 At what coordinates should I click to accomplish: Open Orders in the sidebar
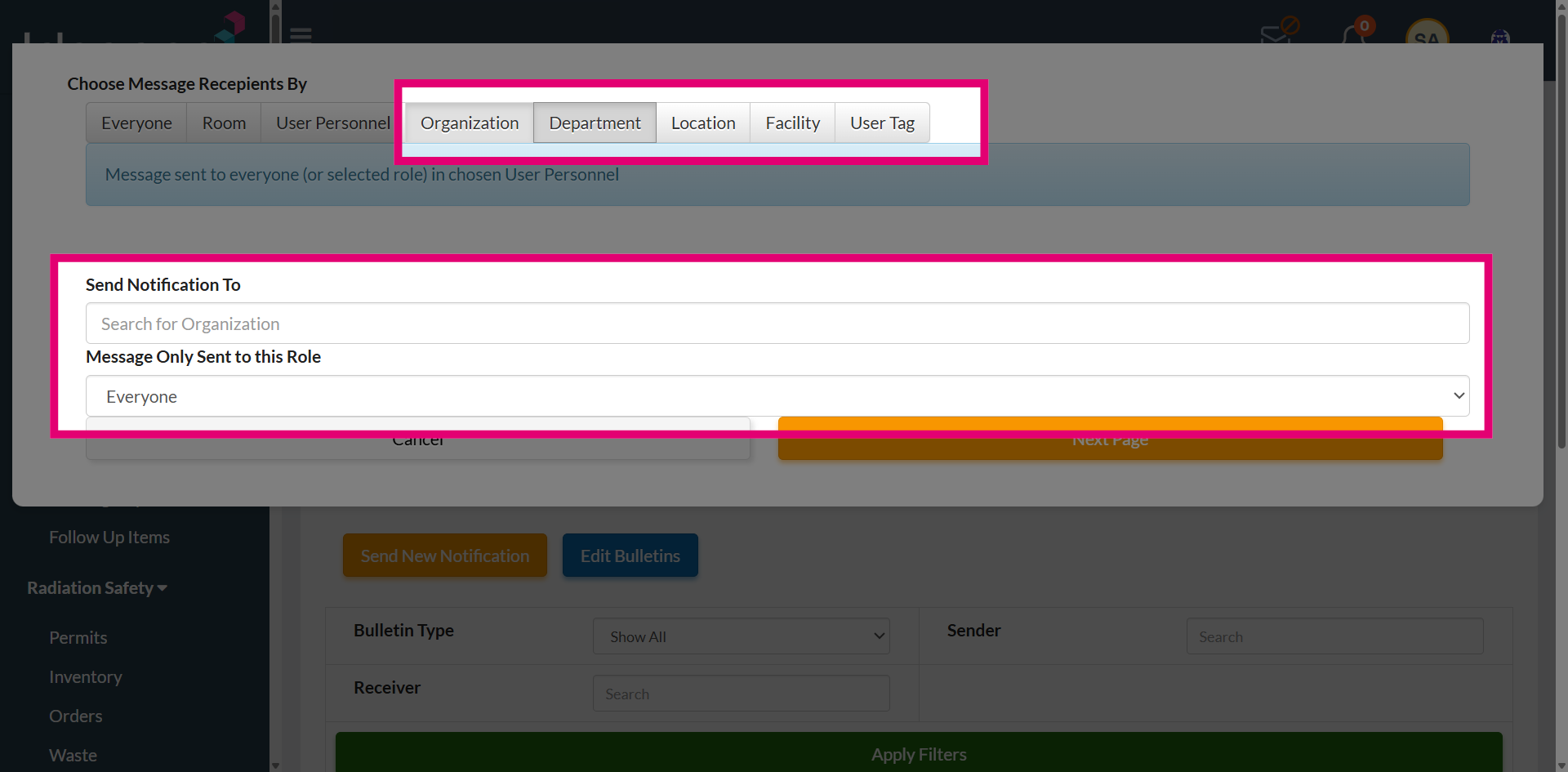click(x=76, y=716)
